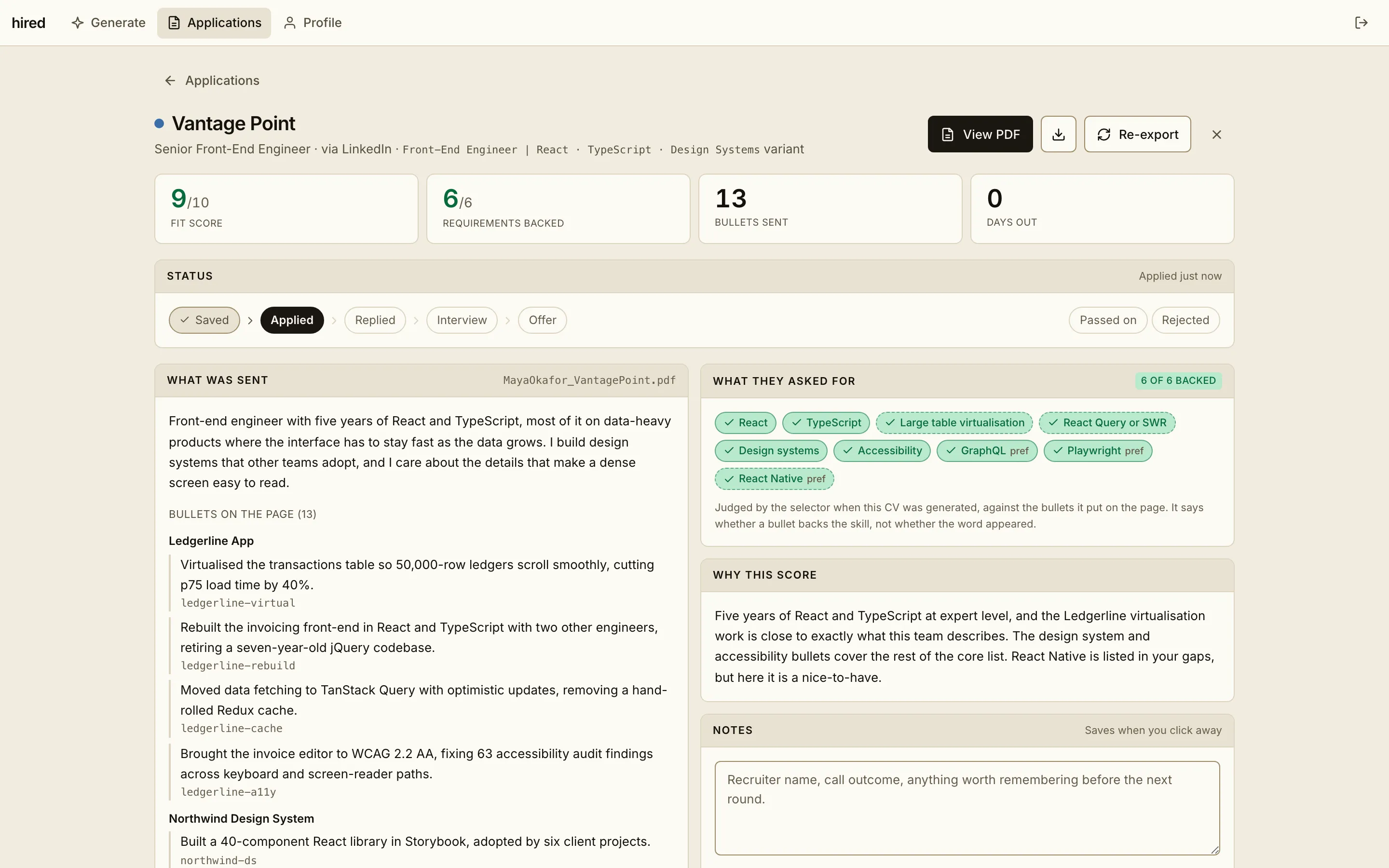Click the ledgerline-virtual bullet id
The image size is (1389, 868).
[x=238, y=603]
